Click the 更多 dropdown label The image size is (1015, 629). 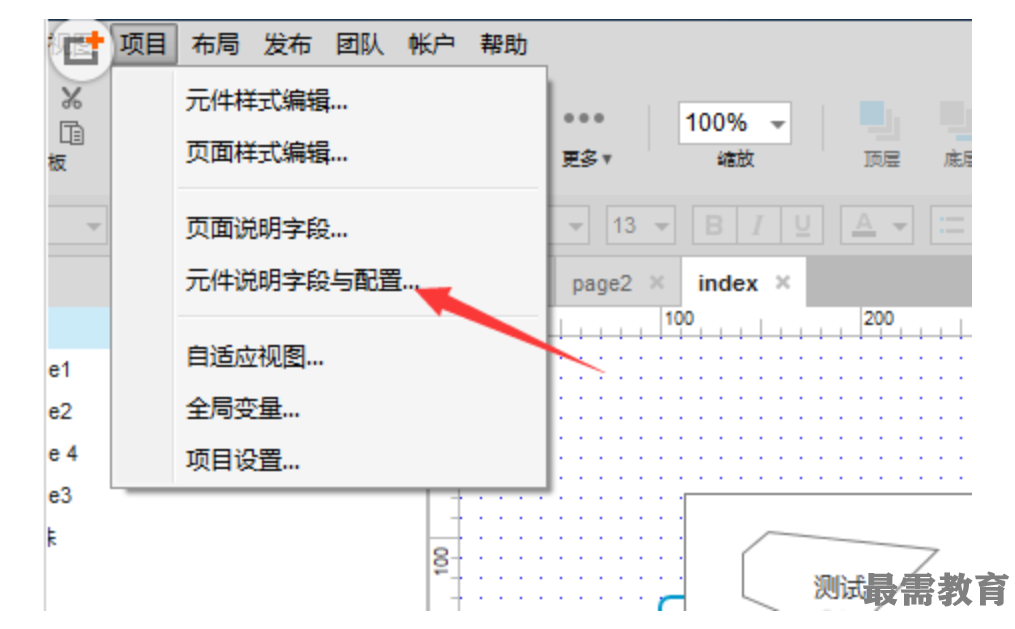tap(586, 159)
